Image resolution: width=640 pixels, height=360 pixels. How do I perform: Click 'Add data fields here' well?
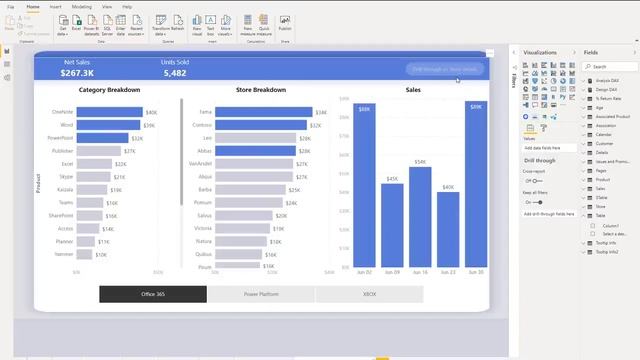tap(549, 148)
